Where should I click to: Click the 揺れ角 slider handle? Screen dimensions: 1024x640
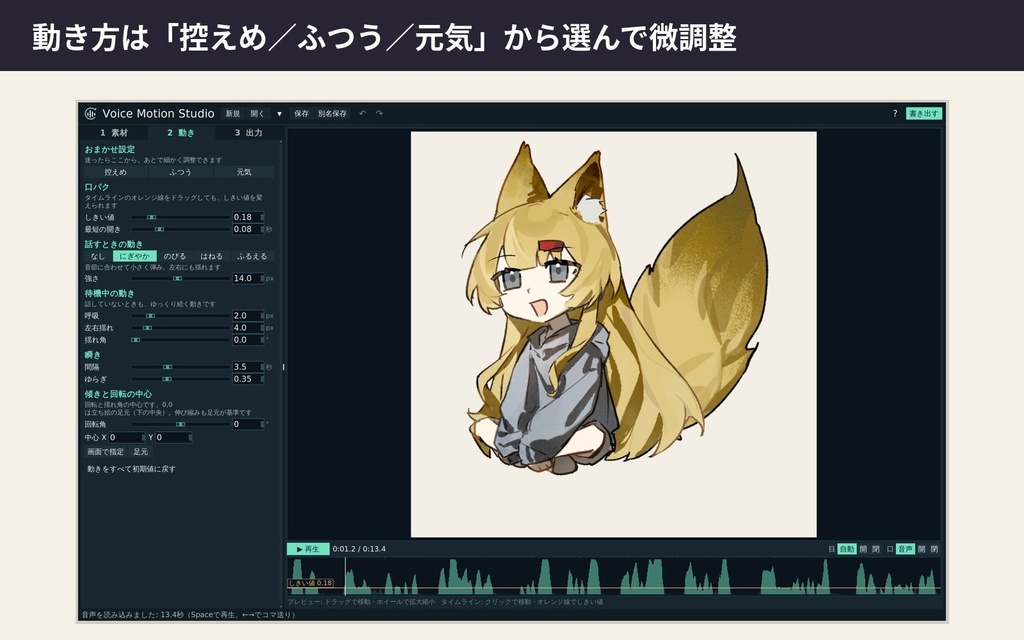click(x=136, y=340)
